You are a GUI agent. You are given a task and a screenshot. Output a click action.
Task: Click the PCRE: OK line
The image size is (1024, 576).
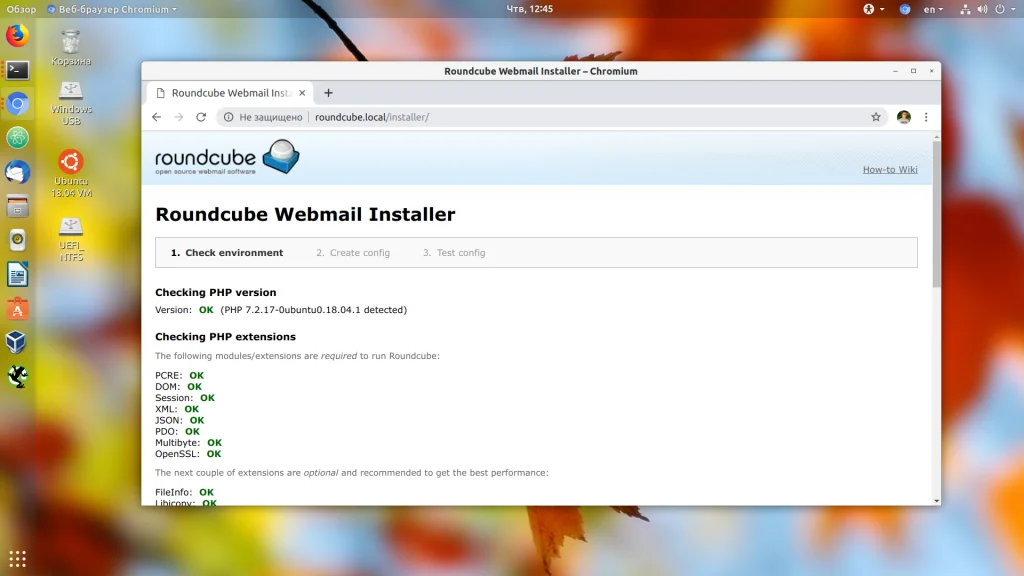180,376
